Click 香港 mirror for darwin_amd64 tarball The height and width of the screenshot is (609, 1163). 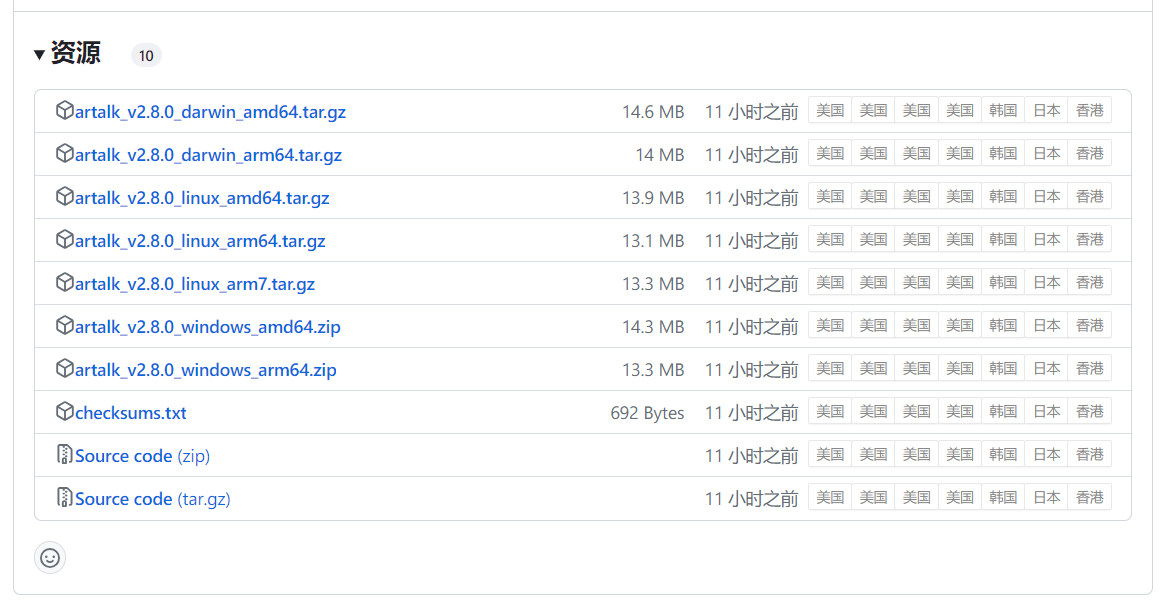(1089, 111)
